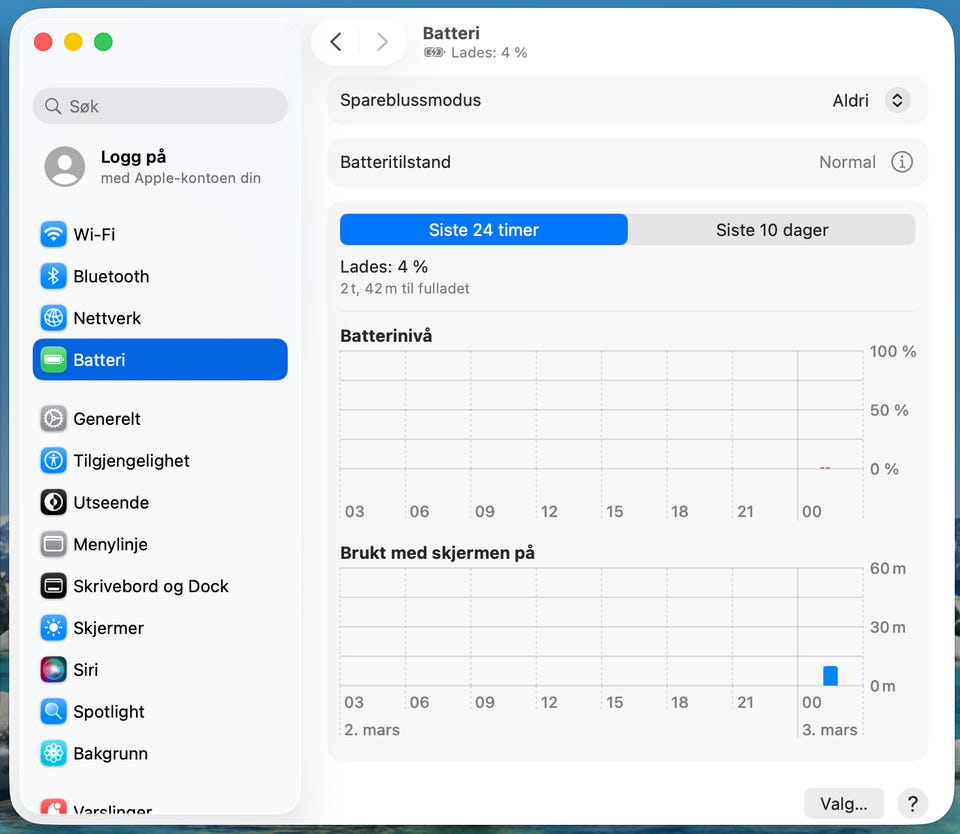
Task: Go back with the left chevron
Action: pyautogui.click(x=336, y=42)
